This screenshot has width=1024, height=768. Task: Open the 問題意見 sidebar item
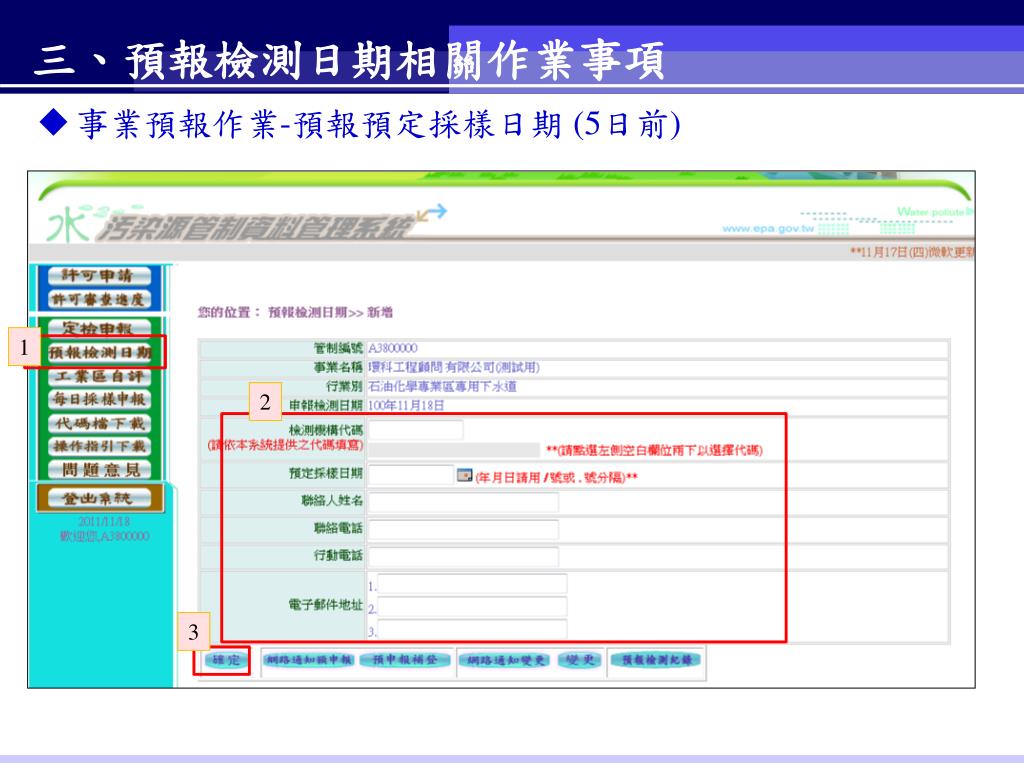(99, 470)
